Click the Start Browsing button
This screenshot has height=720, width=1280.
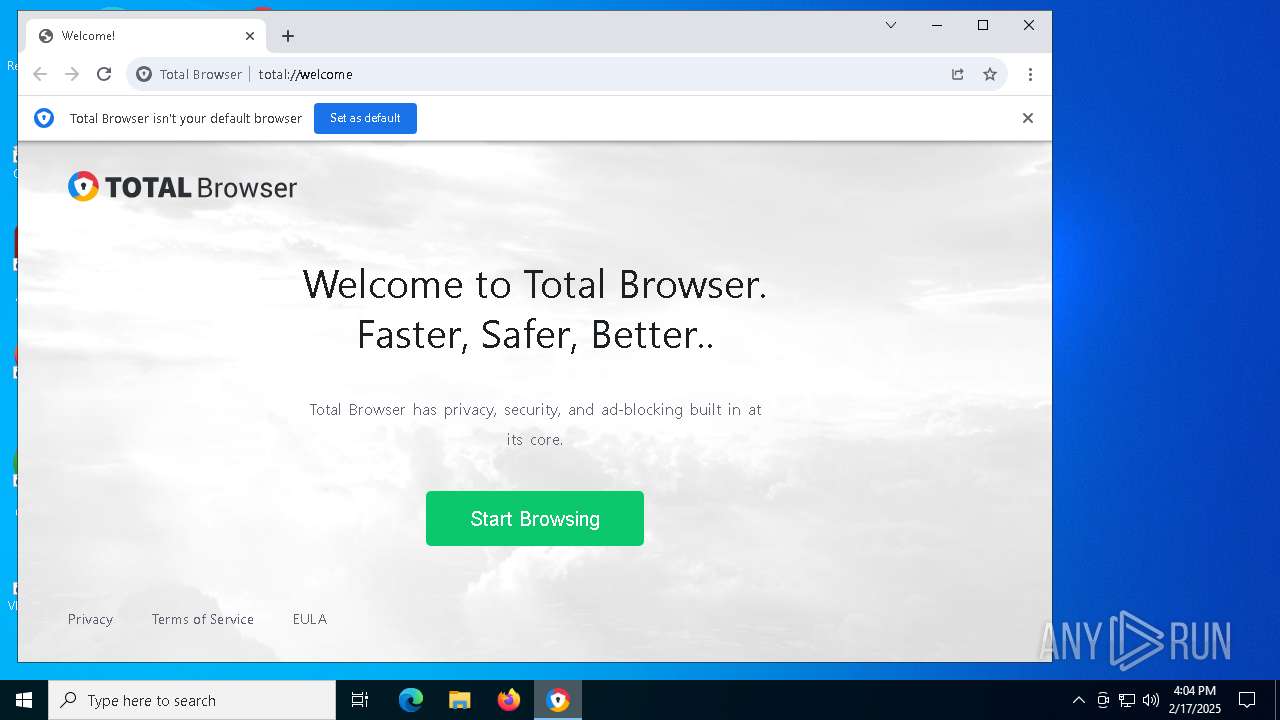click(x=535, y=518)
